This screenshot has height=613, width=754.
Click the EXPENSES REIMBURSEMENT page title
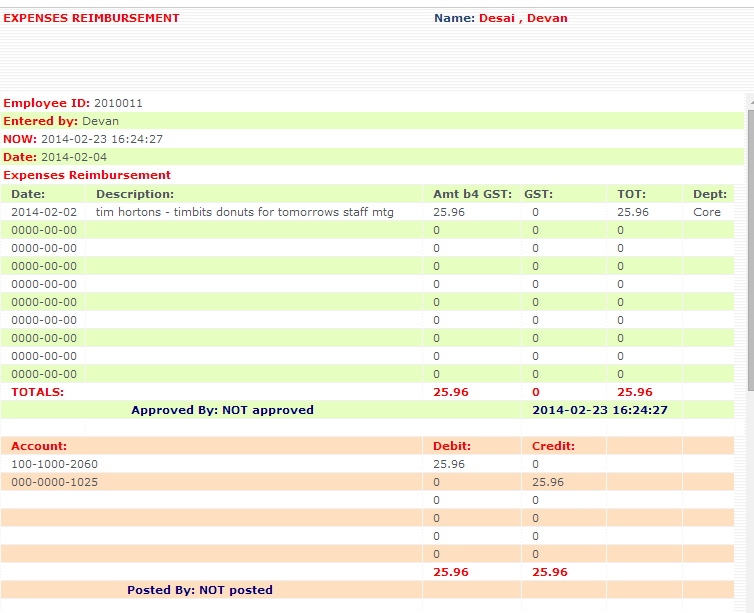[x=92, y=18]
